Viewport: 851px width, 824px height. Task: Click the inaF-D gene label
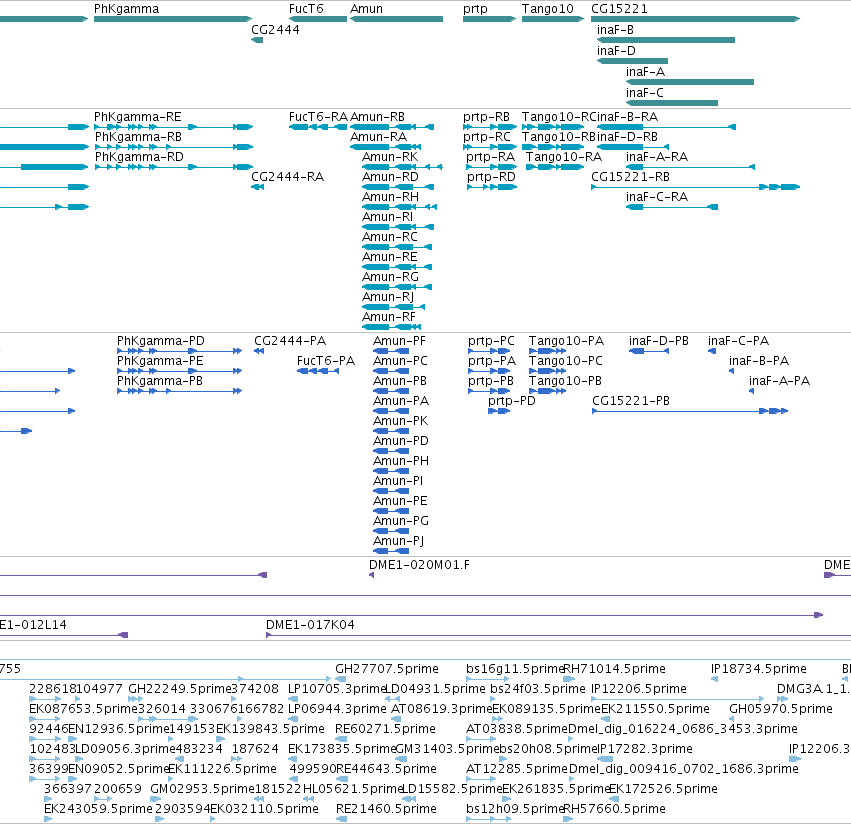pos(616,51)
